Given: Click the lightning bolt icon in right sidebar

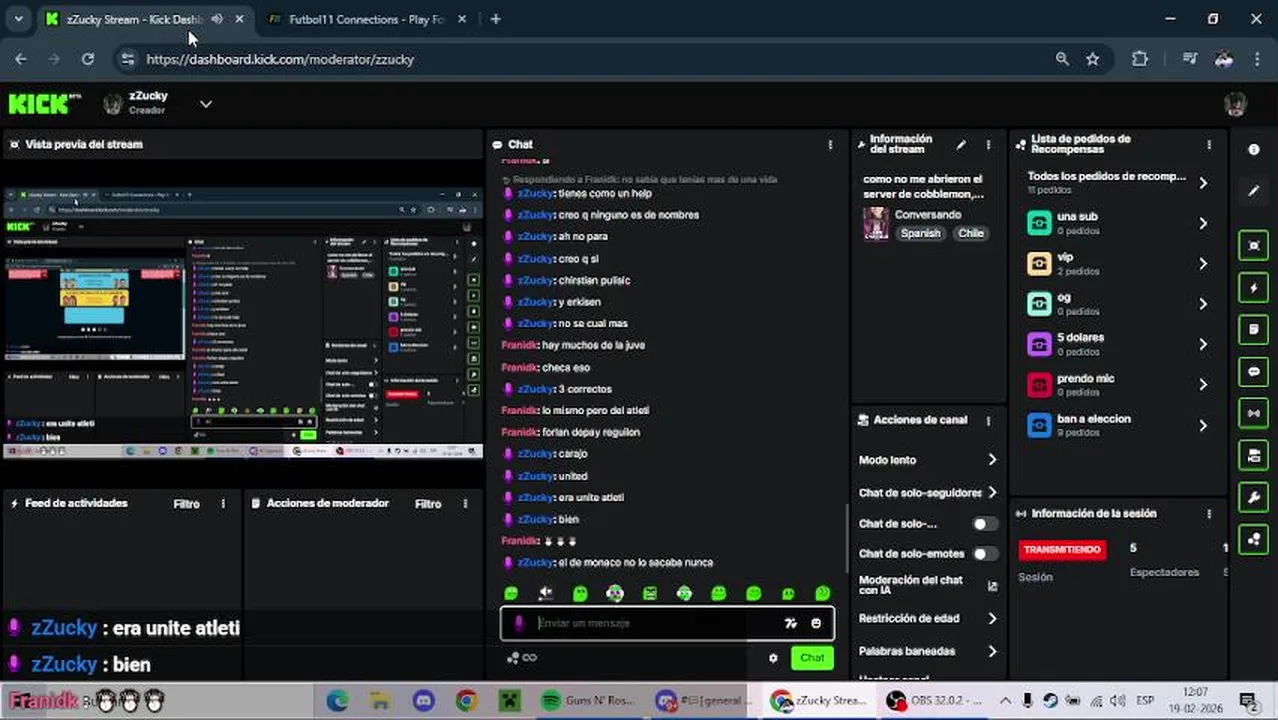Looking at the screenshot, I should (x=1254, y=288).
